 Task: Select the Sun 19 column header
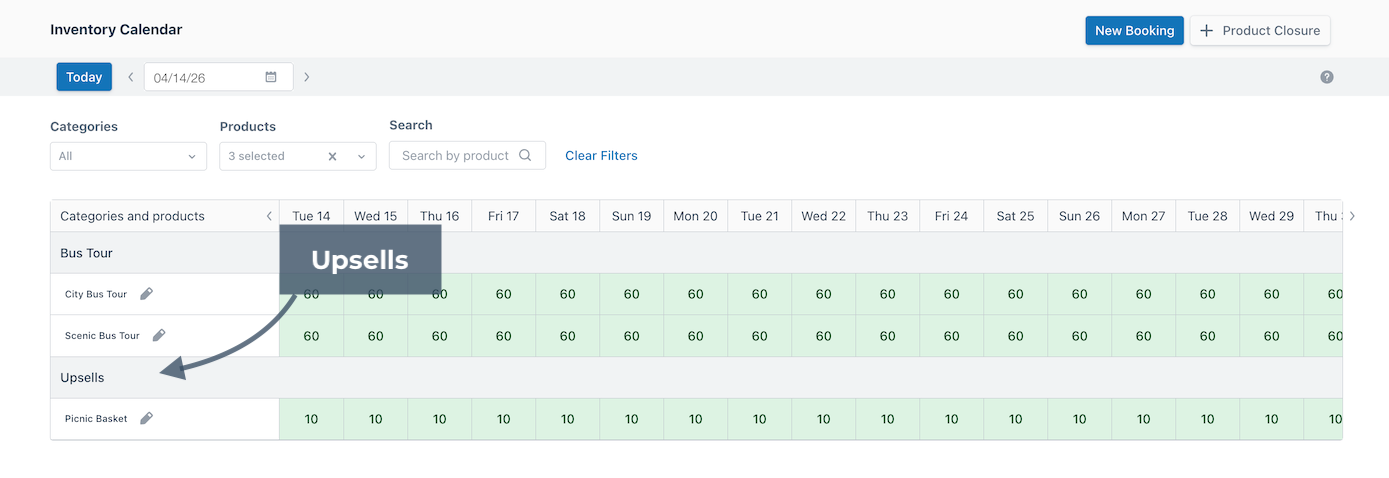[631, 216]
